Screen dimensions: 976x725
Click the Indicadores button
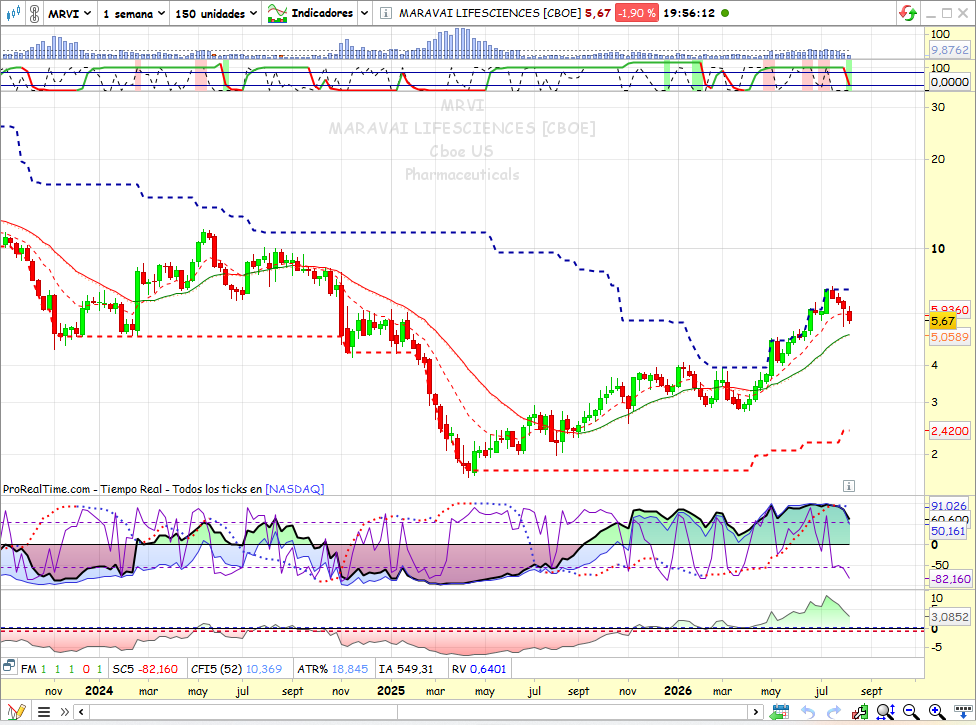[x=311, y=13]
